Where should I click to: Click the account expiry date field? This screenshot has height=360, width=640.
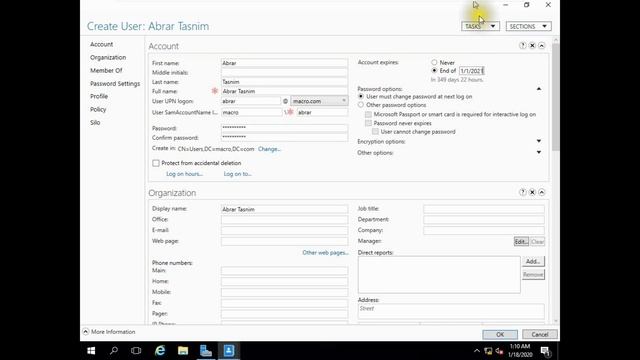tap(471, 71)
